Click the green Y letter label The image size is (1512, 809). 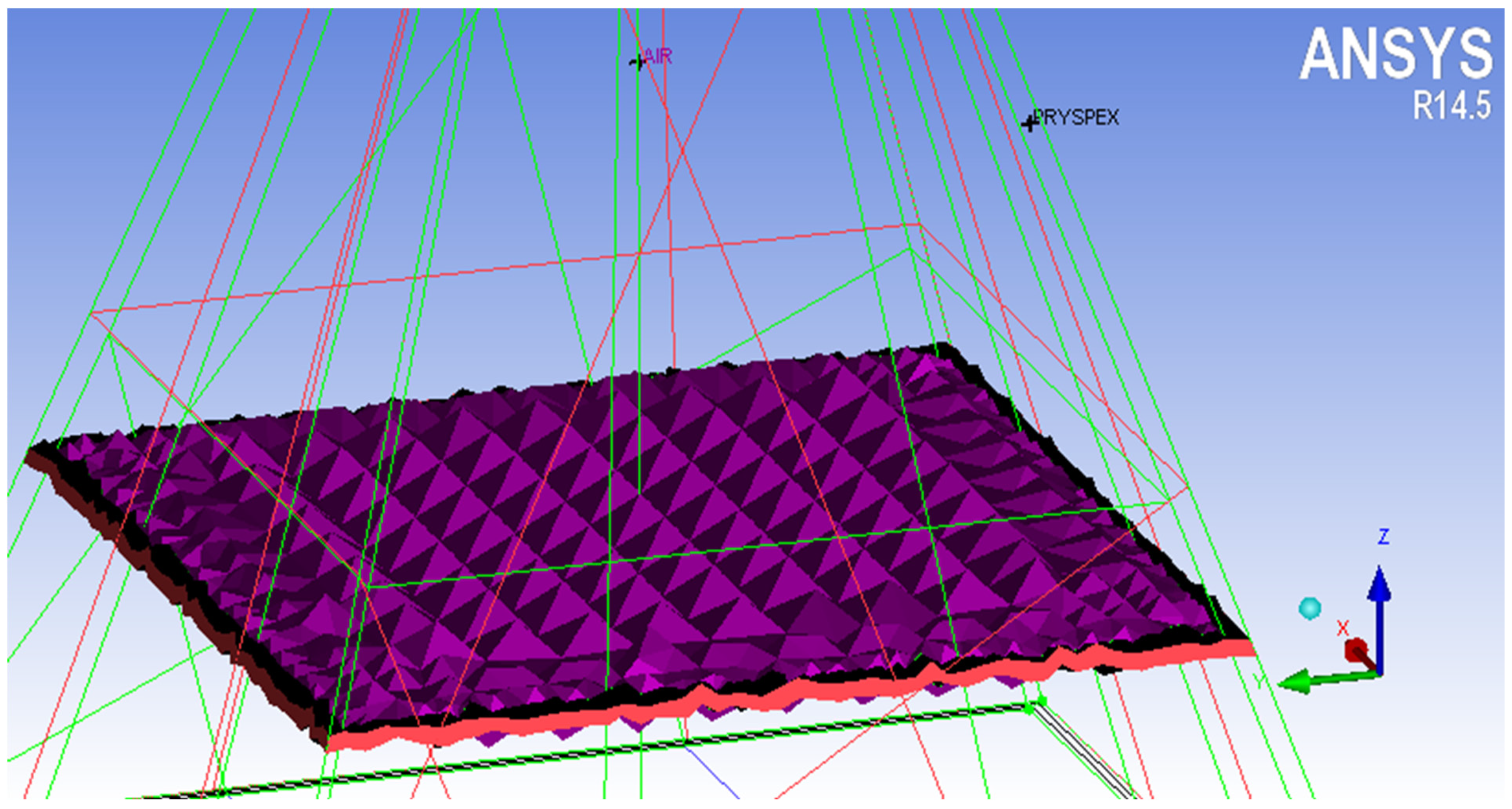[1259, 681]
